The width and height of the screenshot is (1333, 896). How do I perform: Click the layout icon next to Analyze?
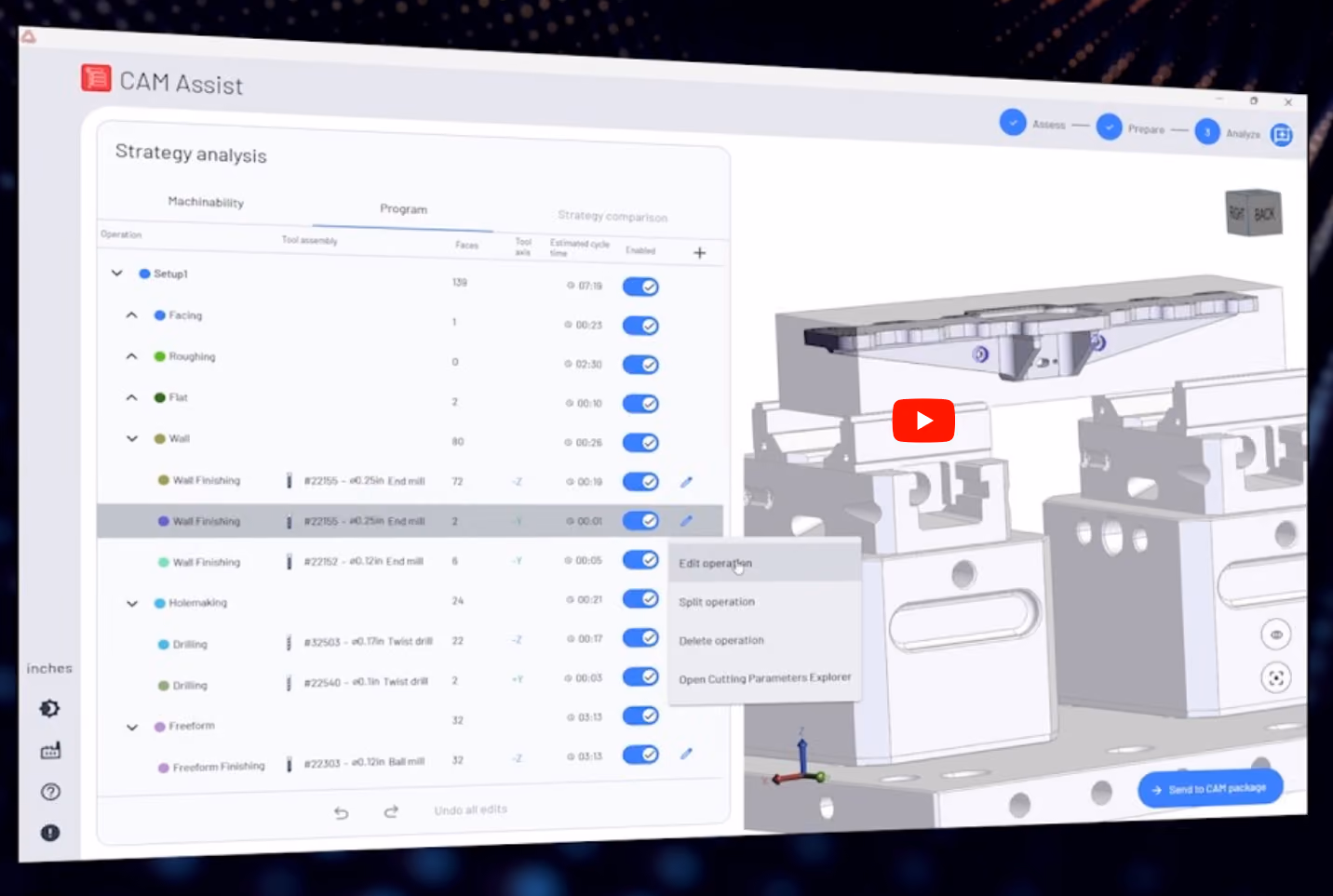tap(1282, 135)
